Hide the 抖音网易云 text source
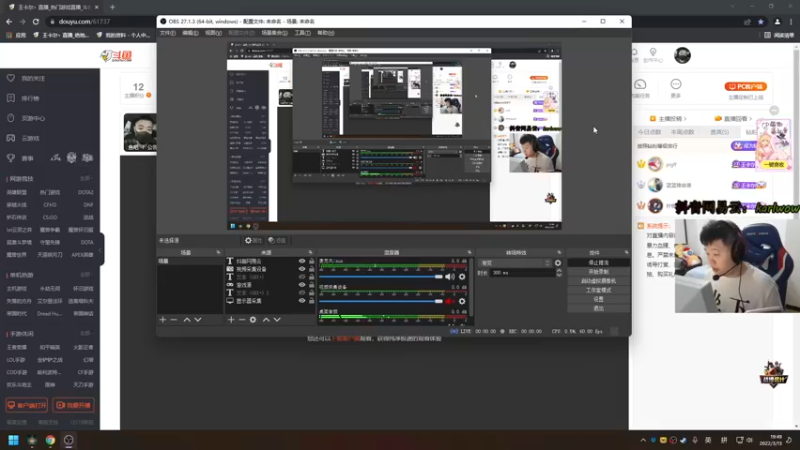This screenshot has height=450, width=800. coord(302,261)
